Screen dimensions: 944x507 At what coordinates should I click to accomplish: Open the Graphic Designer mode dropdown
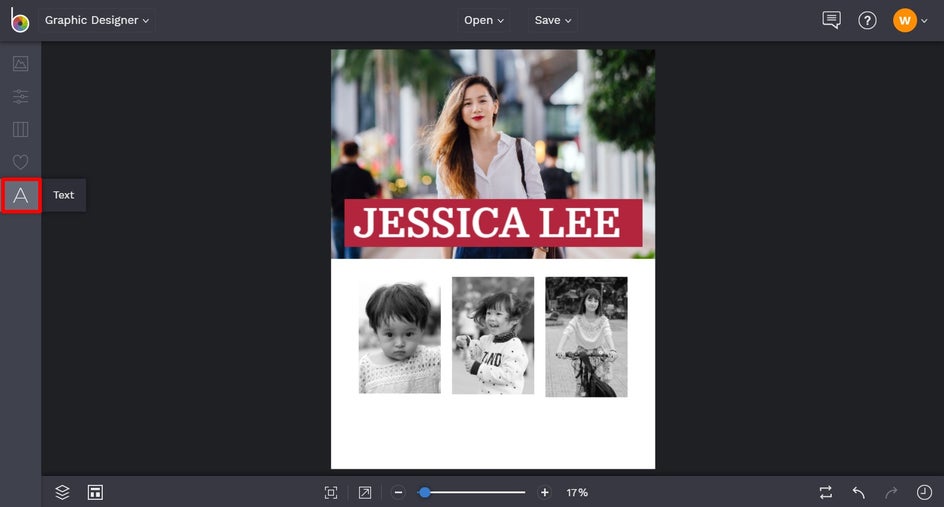[96, 20]
